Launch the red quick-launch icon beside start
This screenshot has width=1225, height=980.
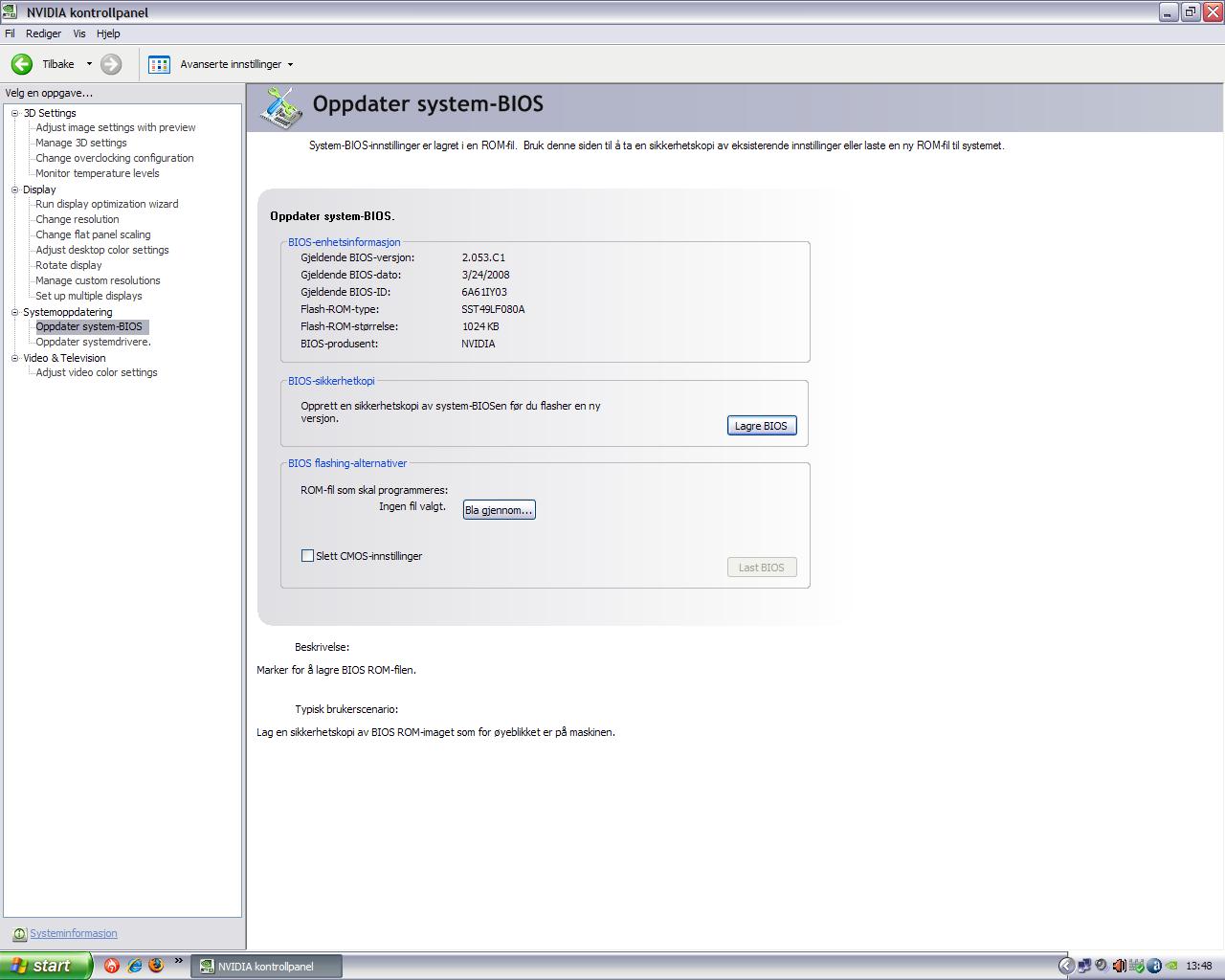pos(112,966)
